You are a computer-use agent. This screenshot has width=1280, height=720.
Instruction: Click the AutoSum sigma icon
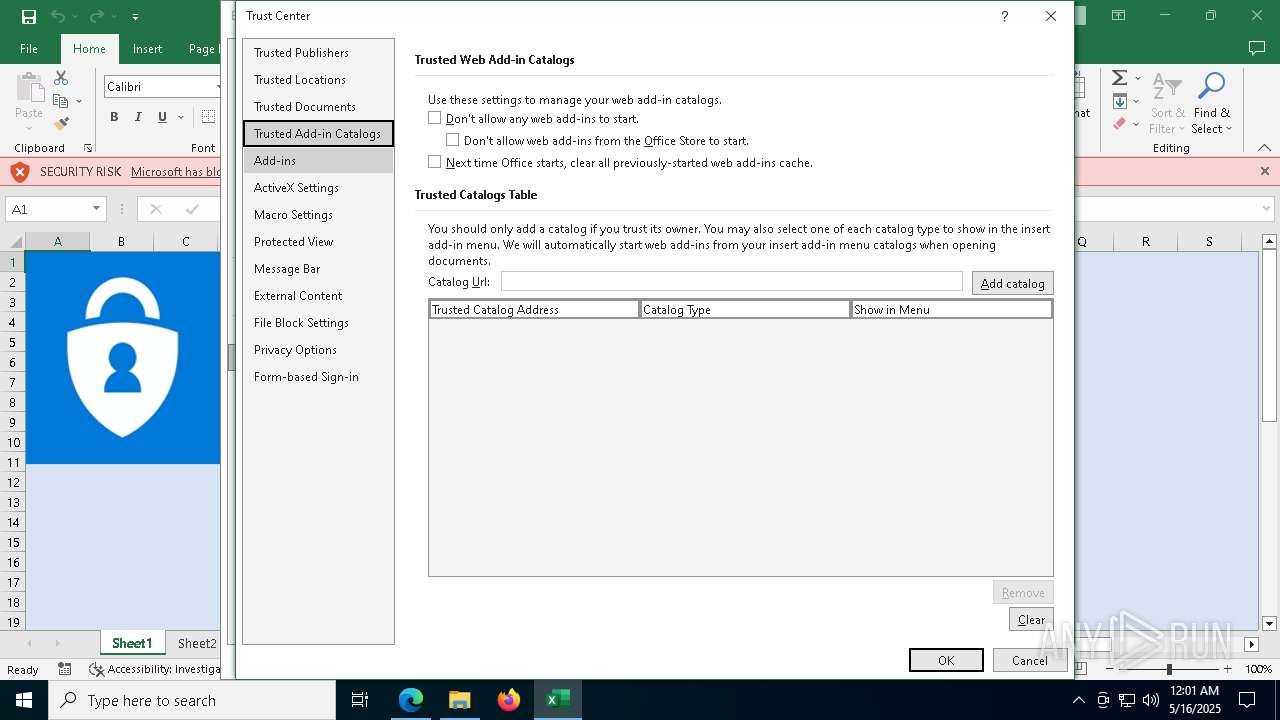1119,78
